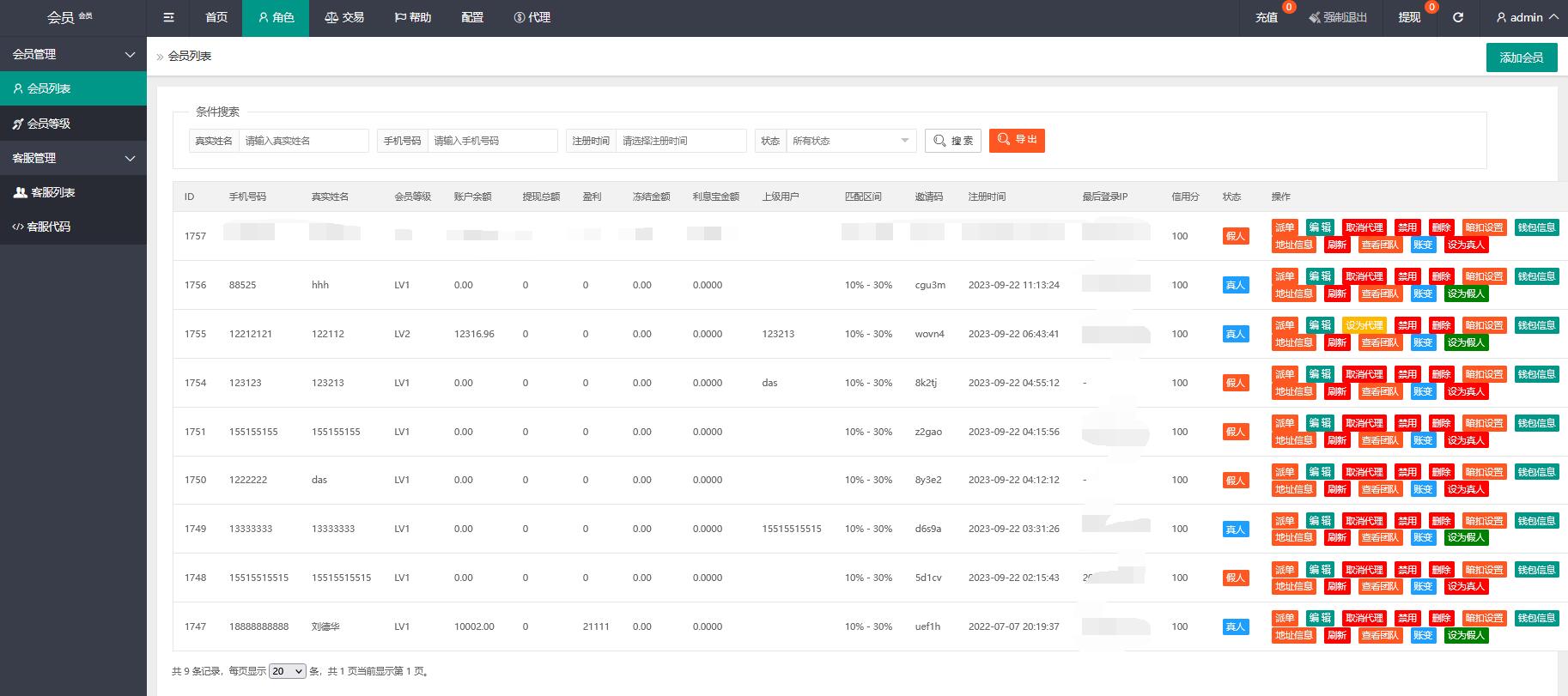Click 设为假人 for member 1749
The height and width of the screenshot is (696, 1568).
coord(1466,537)
